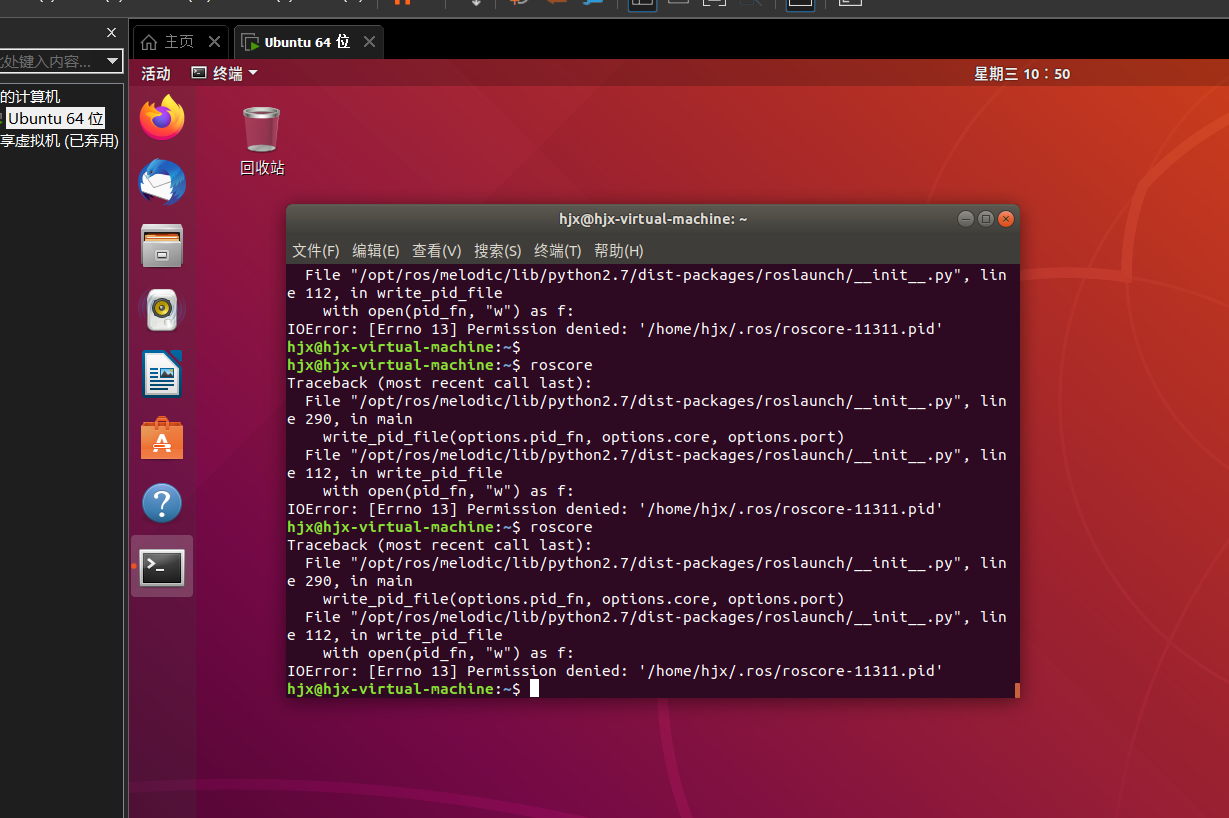Image resolution: width=1229 pixels, height=818 pixels.
Task: Click the terminal scrollbar thumb
Action: [x=1017, y=690]
